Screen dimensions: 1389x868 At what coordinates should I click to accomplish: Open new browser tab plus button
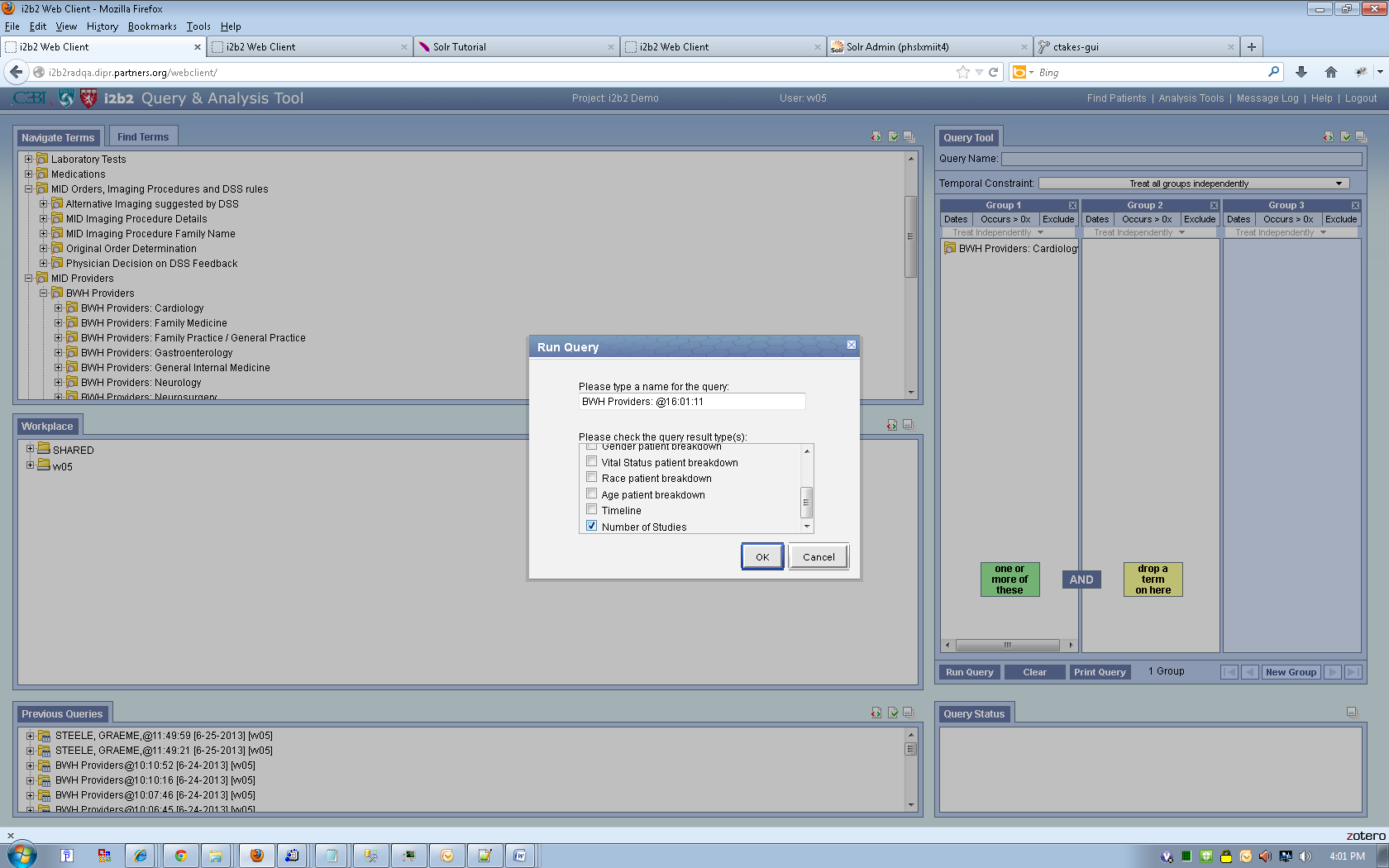click(x=1251, y=47)
